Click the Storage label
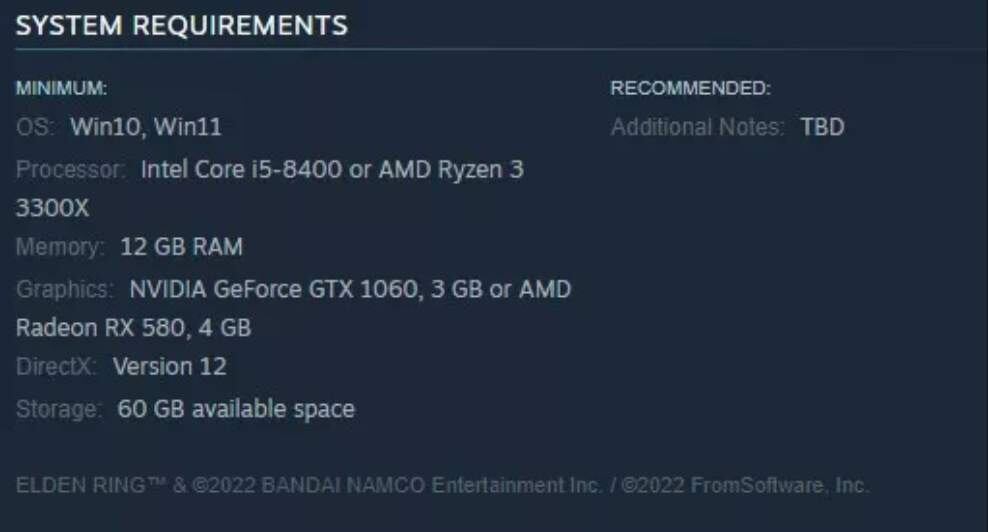The height and width of the screenshot is (532, 988). pyautogui.click(x=59, y=409)
